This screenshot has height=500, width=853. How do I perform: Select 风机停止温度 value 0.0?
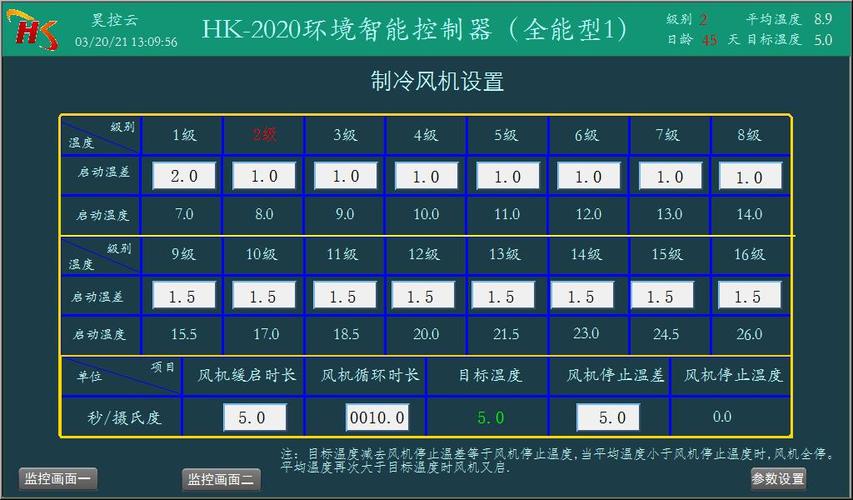[722, 417]
